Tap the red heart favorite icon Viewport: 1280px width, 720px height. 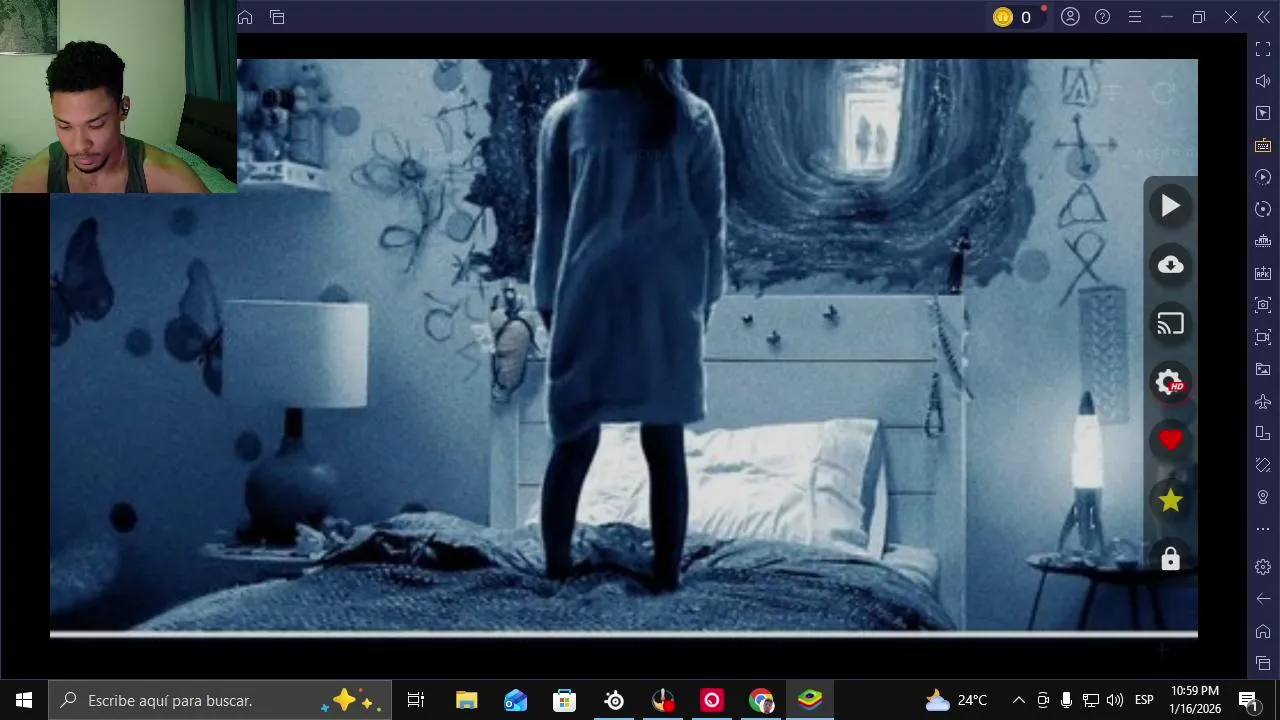1170,440
